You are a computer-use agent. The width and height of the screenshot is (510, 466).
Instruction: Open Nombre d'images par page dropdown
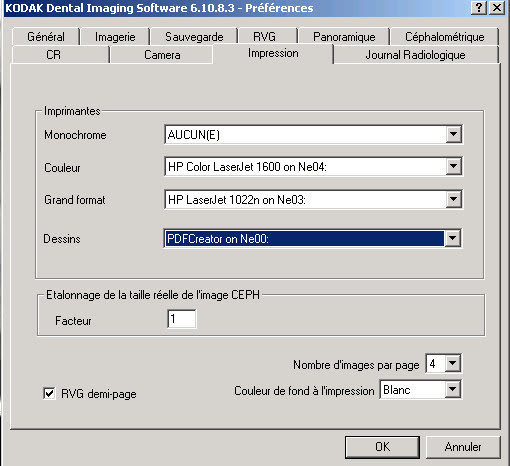pyautogui.click(x=453, y=363)
